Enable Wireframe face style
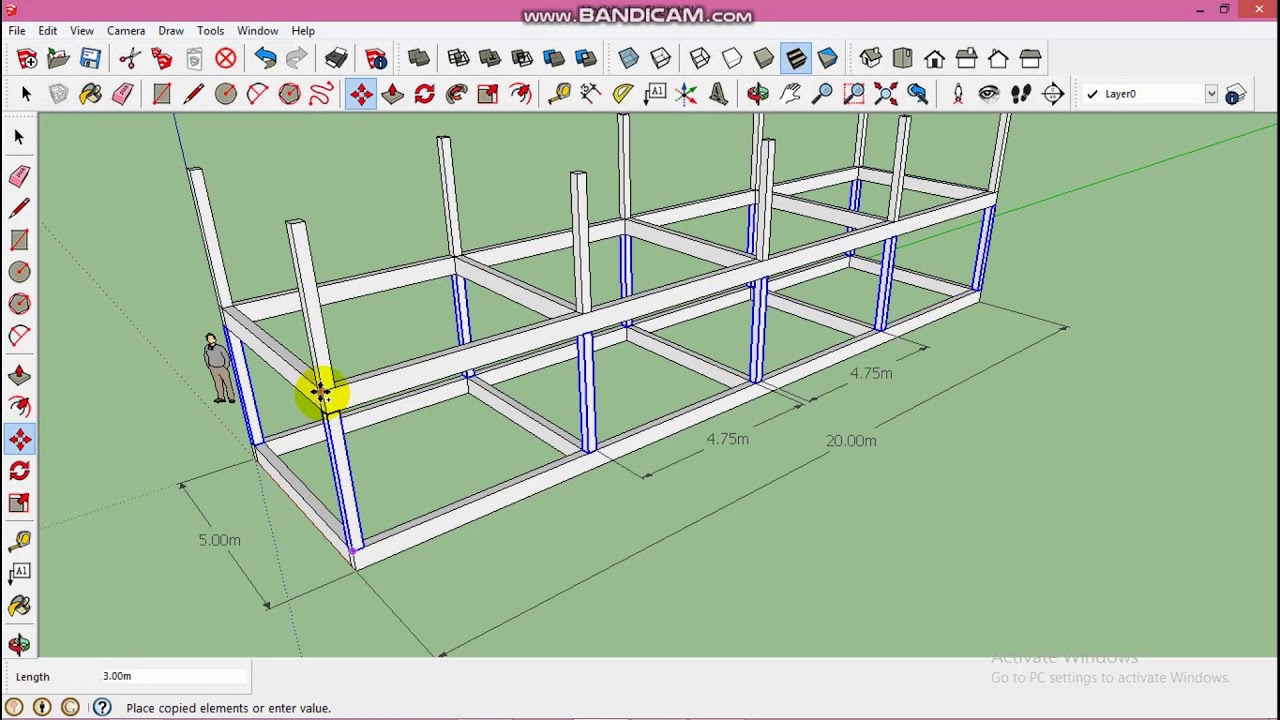The image size is (1280, 720). pos(700,58)
